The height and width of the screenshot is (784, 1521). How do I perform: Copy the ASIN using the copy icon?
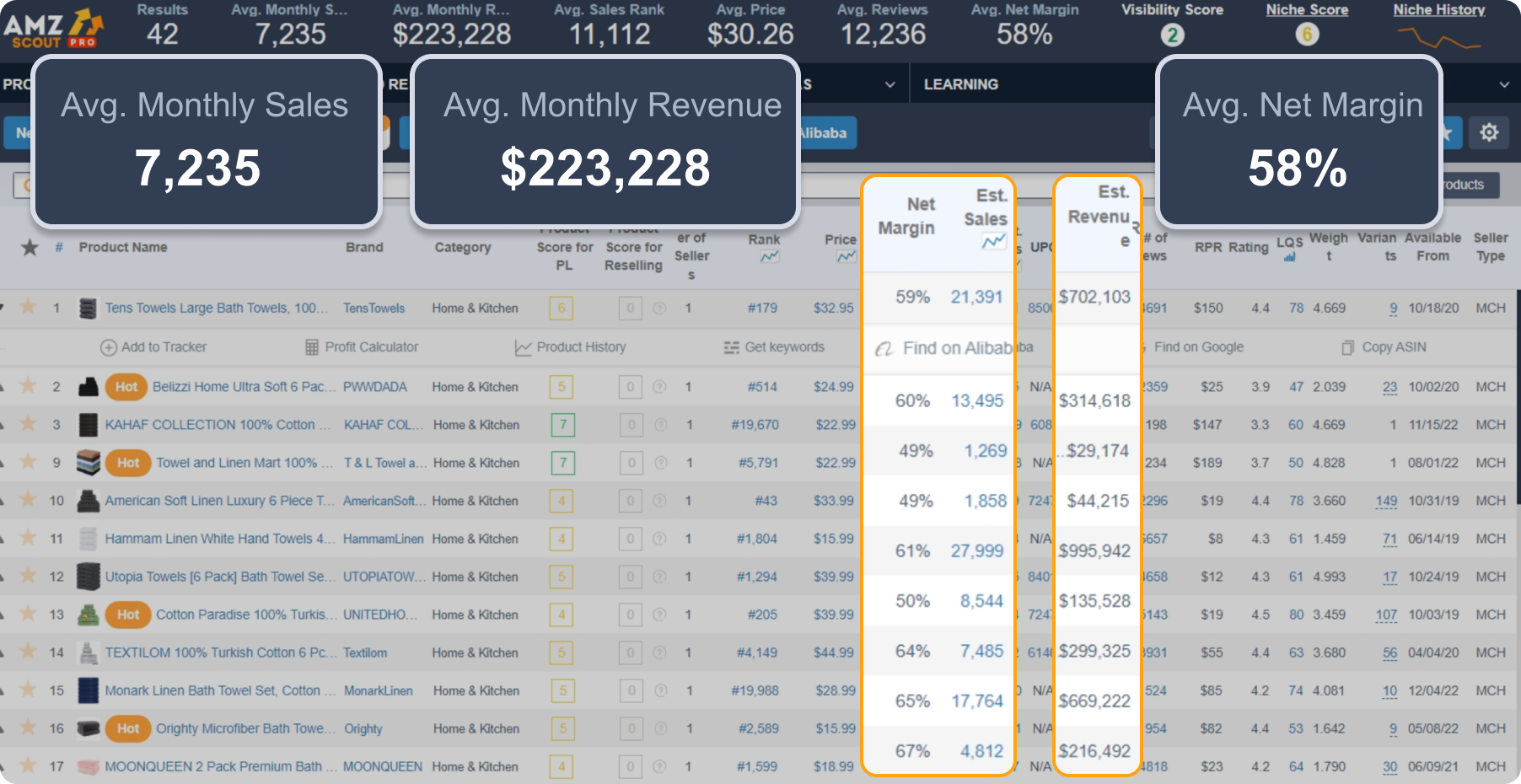(1346, 346)
